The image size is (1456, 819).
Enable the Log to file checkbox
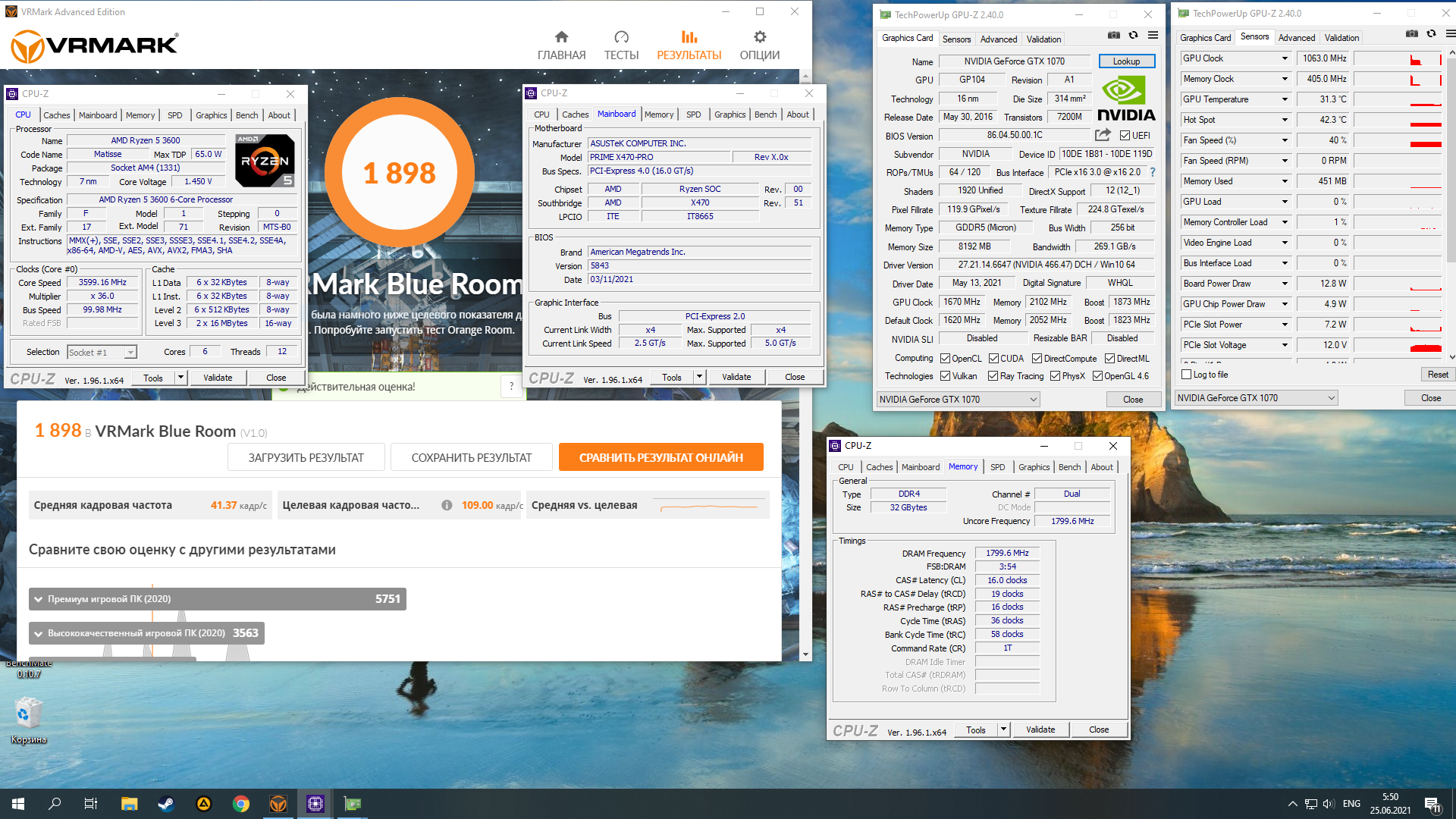(x=1187, y=375)
